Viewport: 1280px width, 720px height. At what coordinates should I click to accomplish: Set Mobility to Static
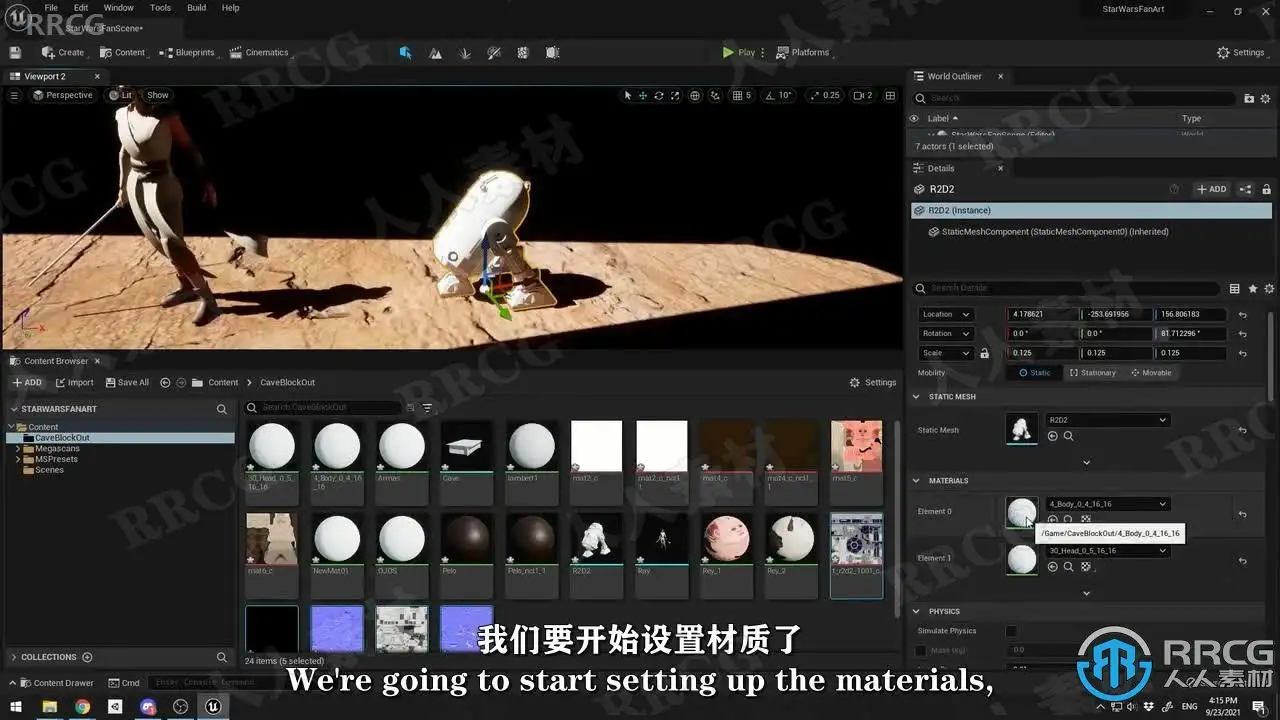(1034, 373)
